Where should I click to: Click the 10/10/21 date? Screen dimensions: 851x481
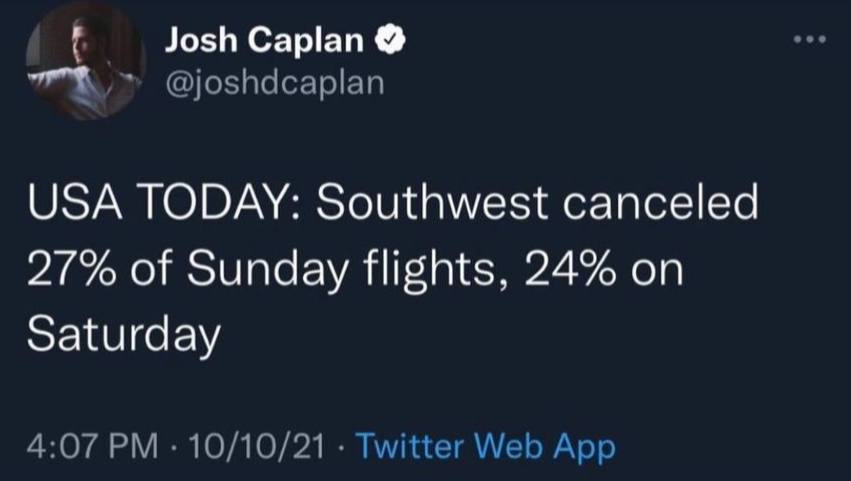coord(257,446)
